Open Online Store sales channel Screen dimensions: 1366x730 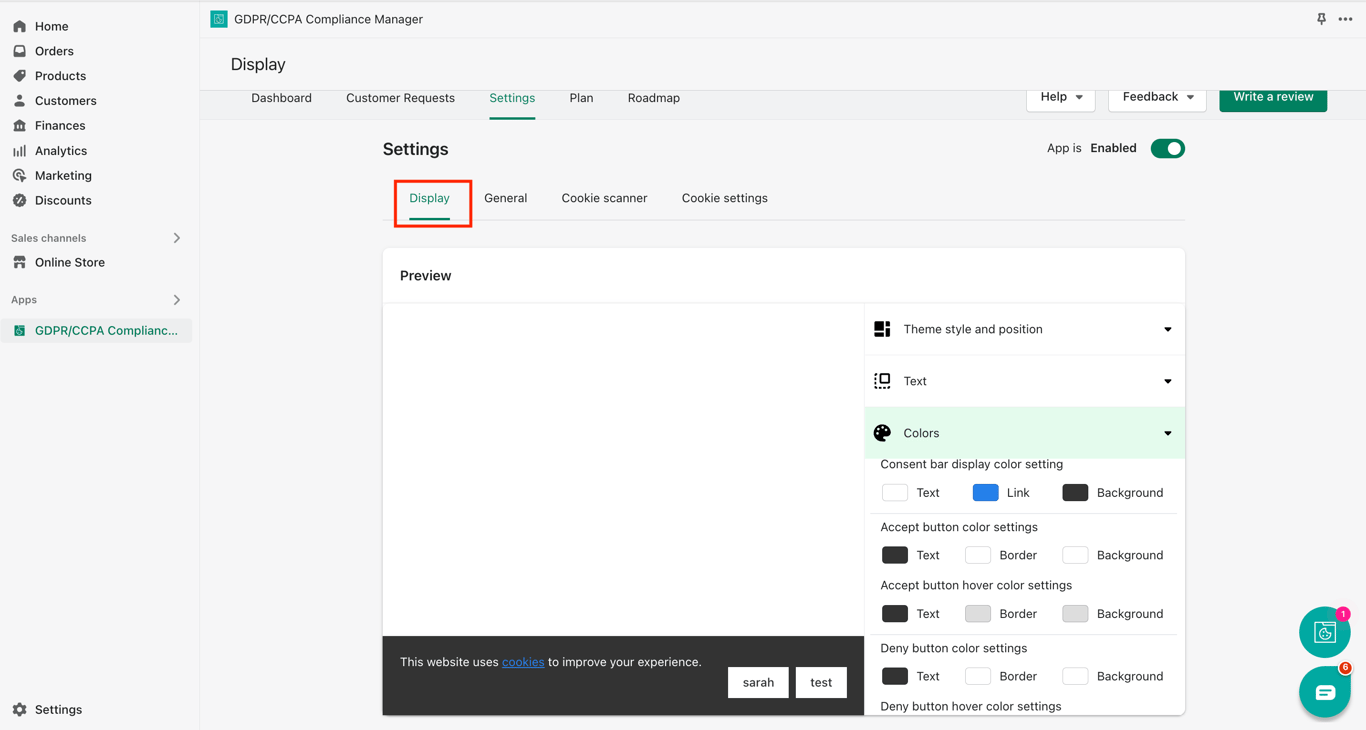(69, 262)
